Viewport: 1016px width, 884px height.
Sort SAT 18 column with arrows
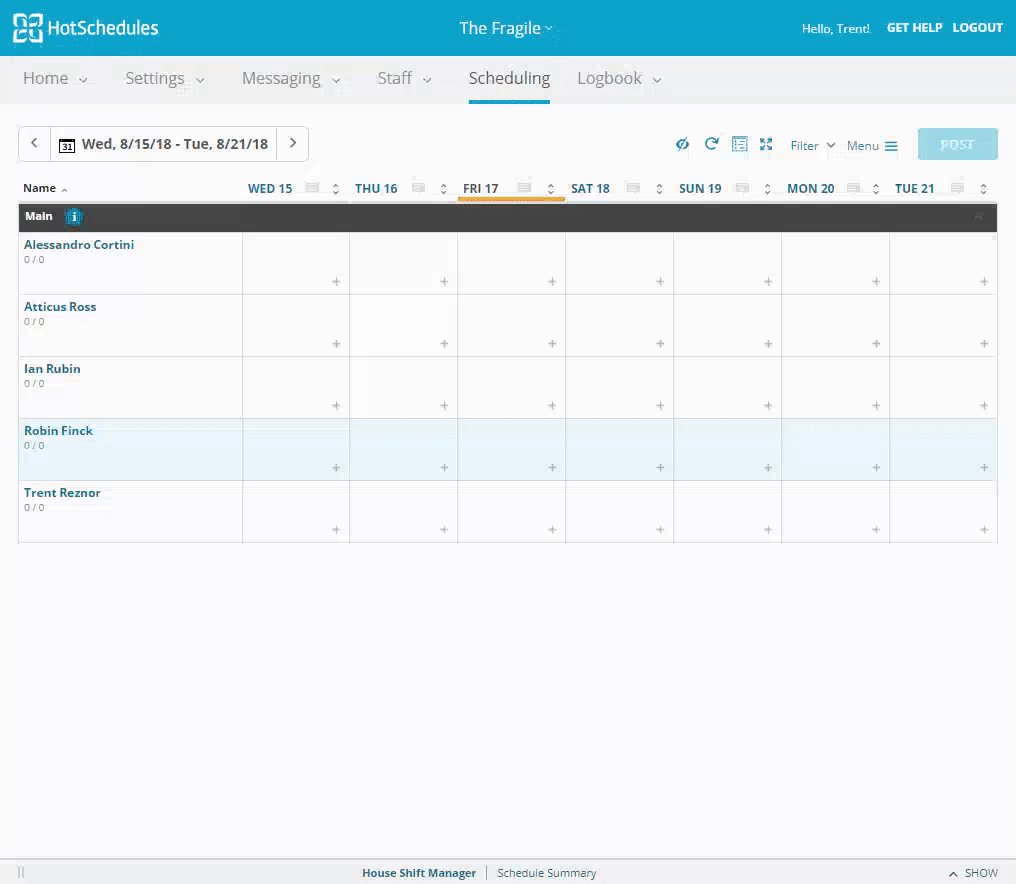coord(659,189)
